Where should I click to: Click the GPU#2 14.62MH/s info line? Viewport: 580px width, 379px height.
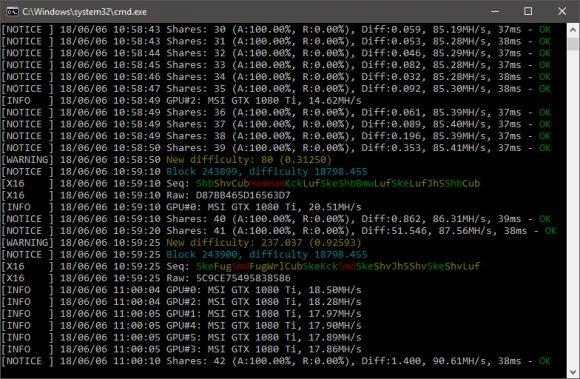(x=182, y=101)
